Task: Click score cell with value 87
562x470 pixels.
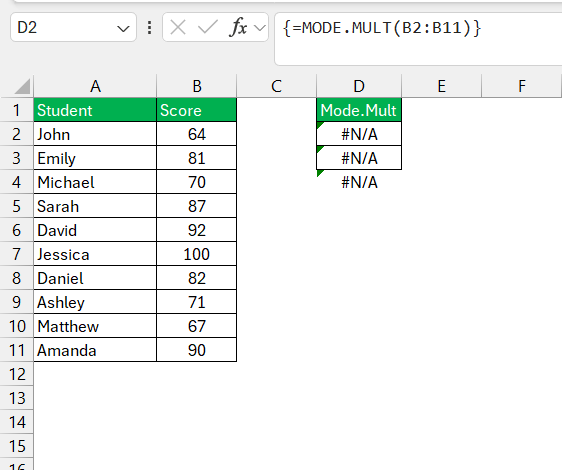Action: [x=197, y=206]
